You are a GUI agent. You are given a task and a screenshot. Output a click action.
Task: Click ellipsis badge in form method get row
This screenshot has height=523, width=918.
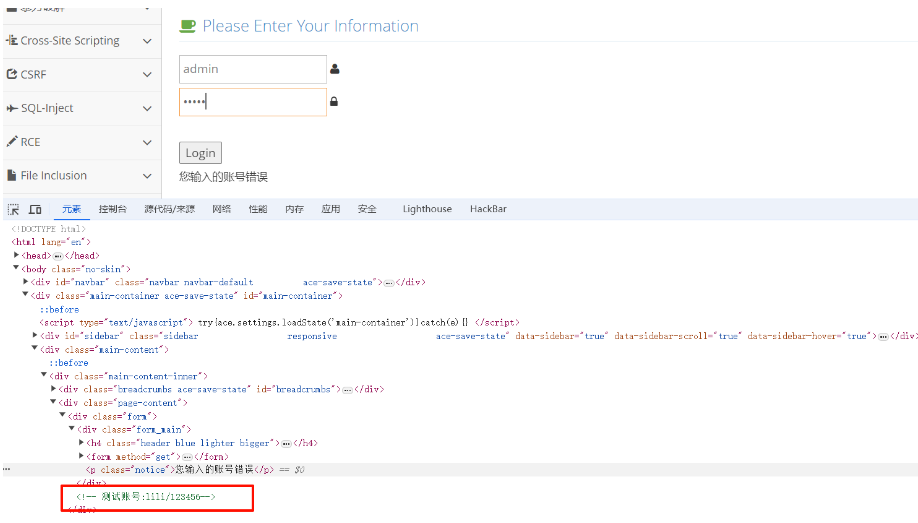pos(187,457)
